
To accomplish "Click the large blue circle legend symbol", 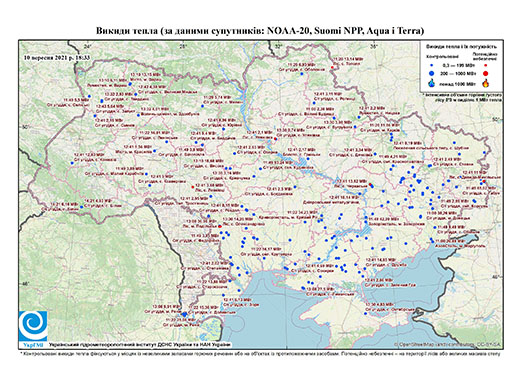I will pyautogui.click(x=432, y=73).
